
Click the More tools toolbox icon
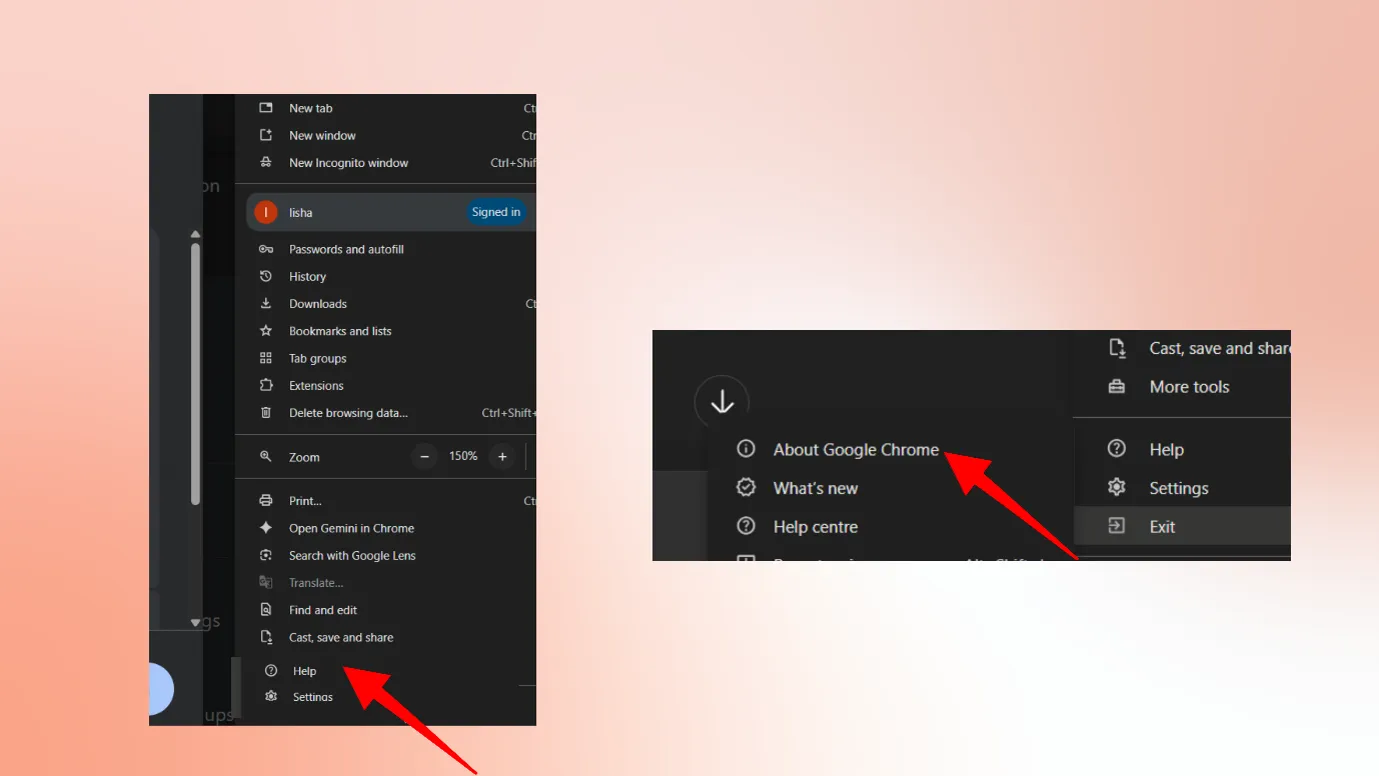tap(1117, 386)
